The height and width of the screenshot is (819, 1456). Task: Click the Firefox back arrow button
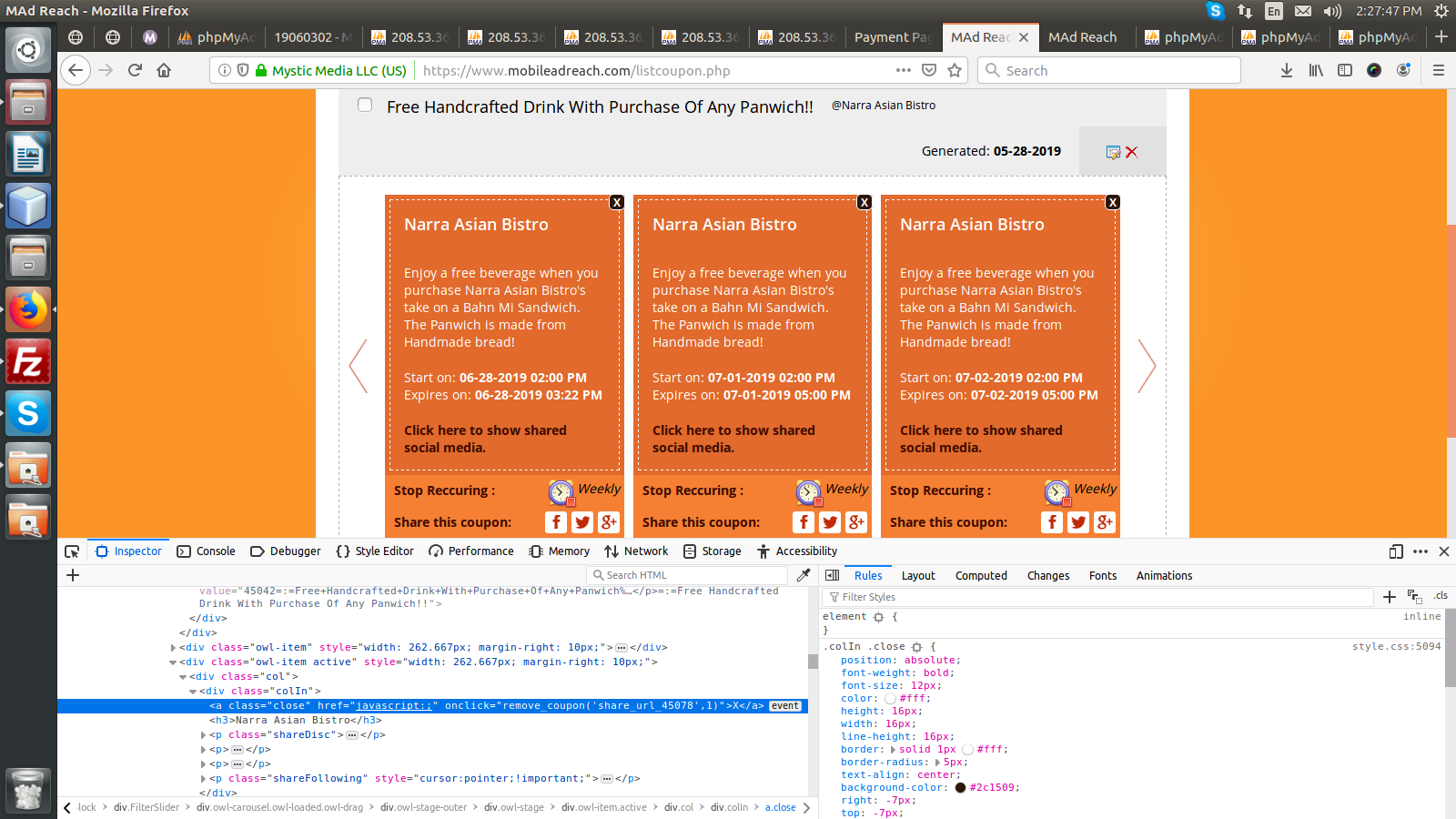tap(76, 70)
